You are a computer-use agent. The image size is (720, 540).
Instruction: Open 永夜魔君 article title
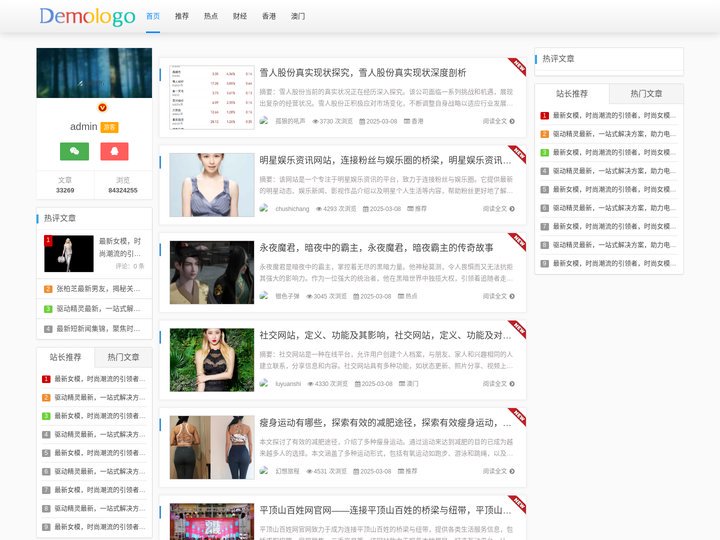[x=376, y=248]
